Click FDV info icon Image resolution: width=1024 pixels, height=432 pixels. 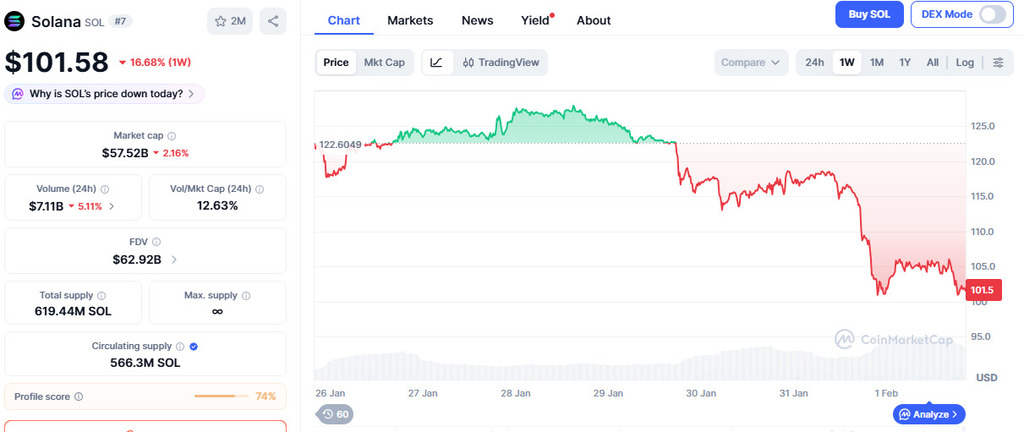(x=156, y=241)
